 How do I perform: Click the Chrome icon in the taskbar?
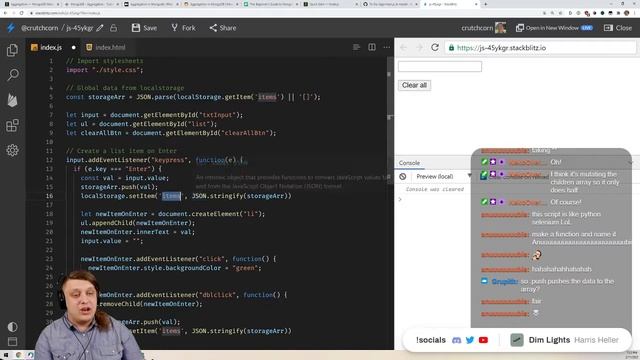(18, 355)
